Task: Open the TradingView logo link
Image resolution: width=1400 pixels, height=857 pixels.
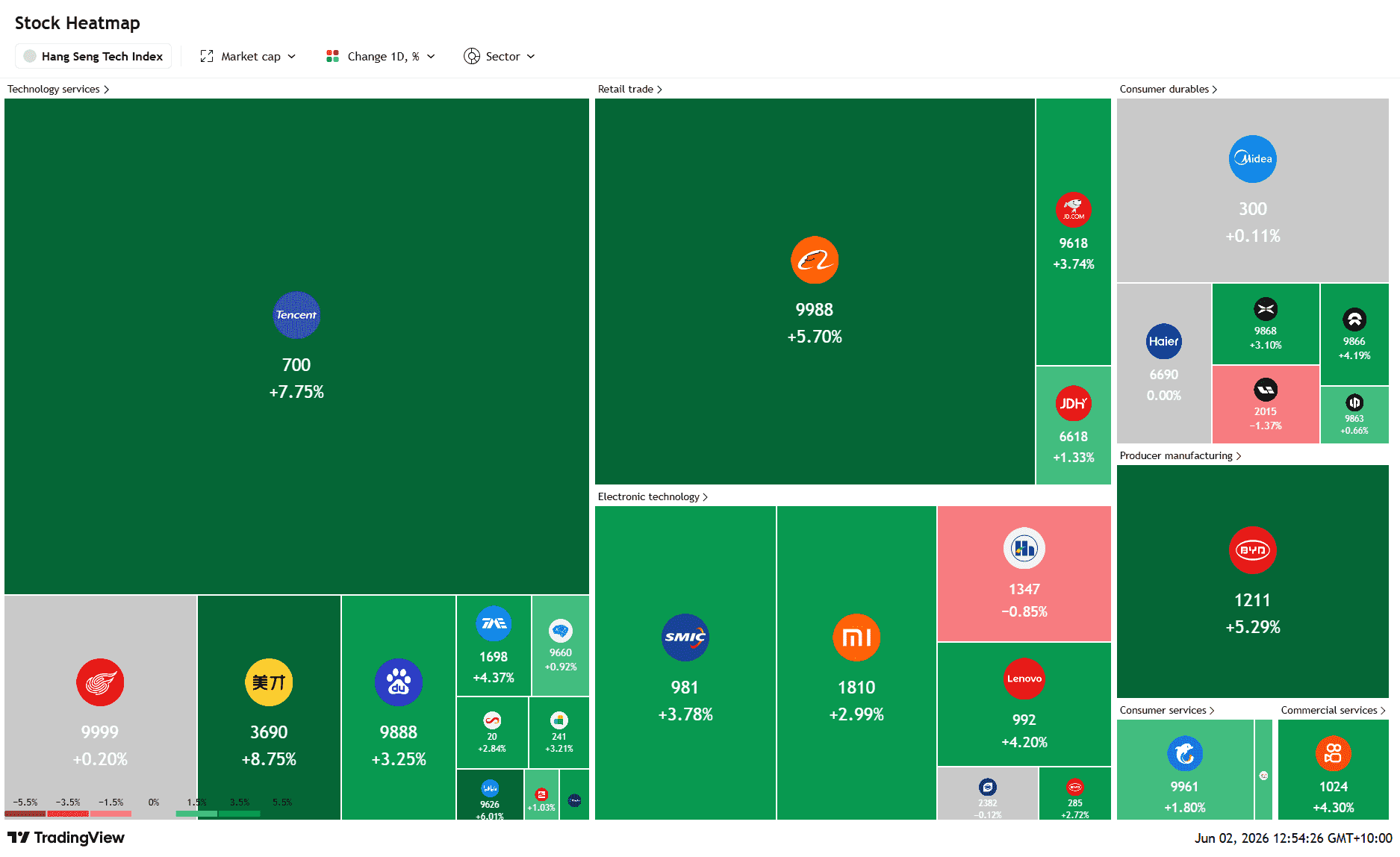Action: (66, 838)
